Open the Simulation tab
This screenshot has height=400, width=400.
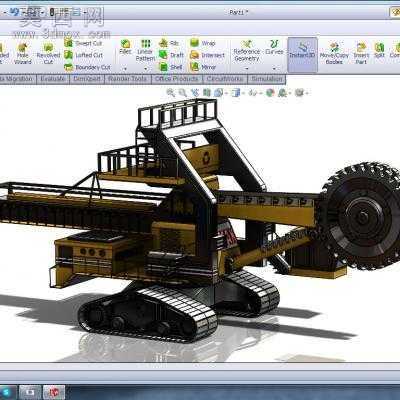[267, 79]
